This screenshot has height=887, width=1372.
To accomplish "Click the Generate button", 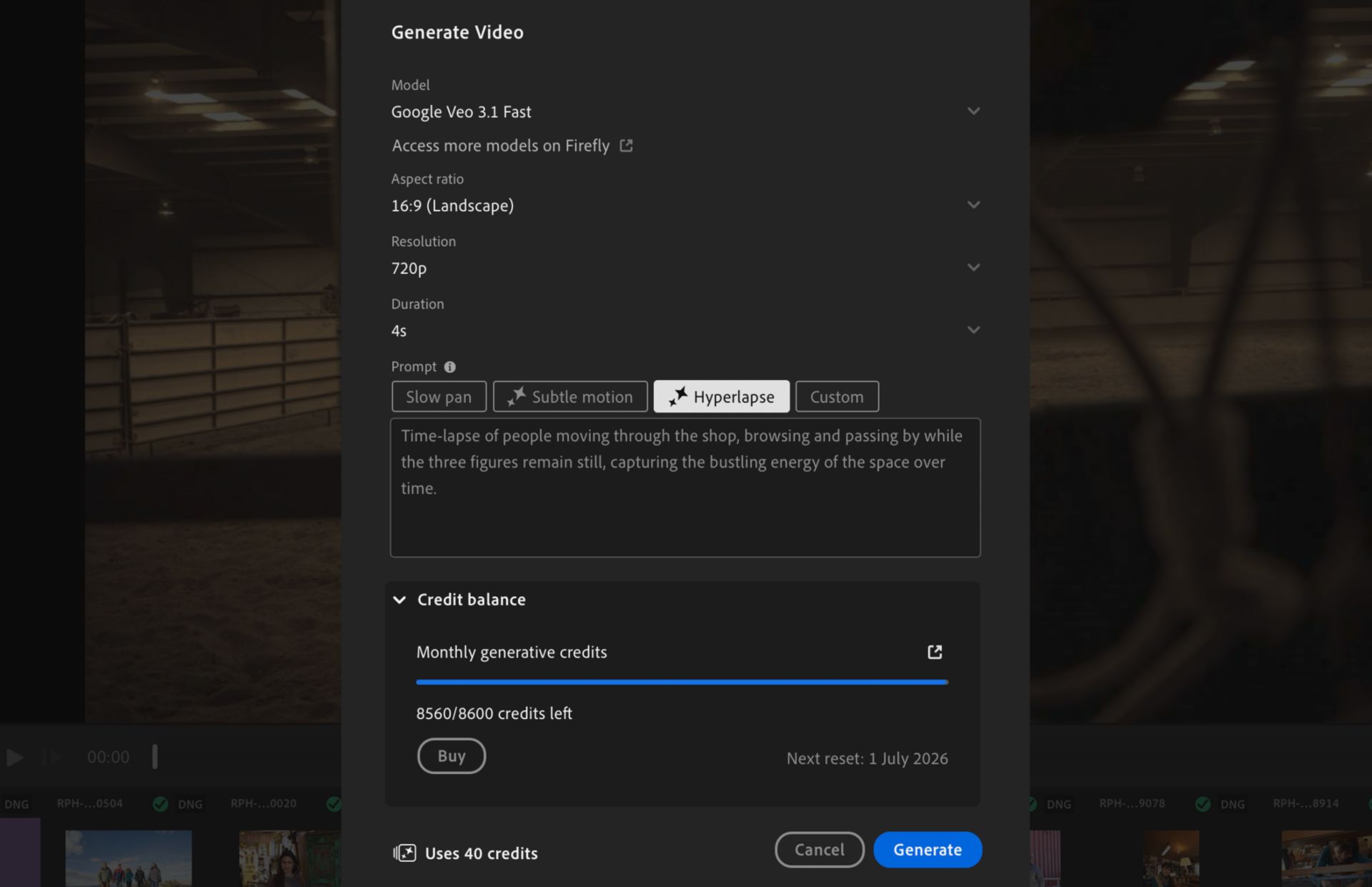I will (x=928, y=850).
